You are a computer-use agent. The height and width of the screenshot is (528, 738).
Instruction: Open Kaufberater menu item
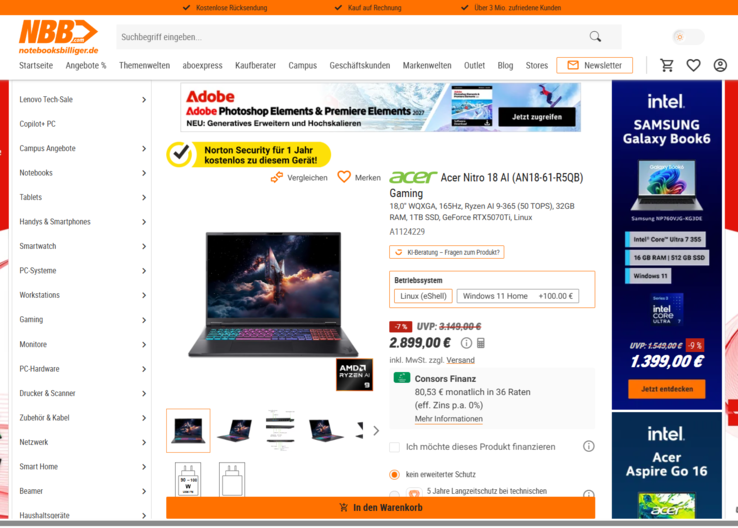[x=256, y=65]
